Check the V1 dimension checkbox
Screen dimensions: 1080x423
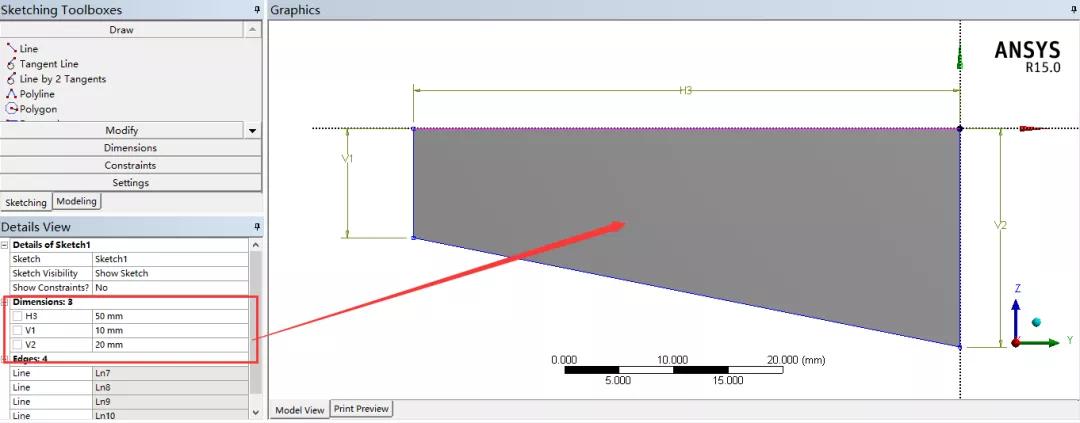click(17, 331)
